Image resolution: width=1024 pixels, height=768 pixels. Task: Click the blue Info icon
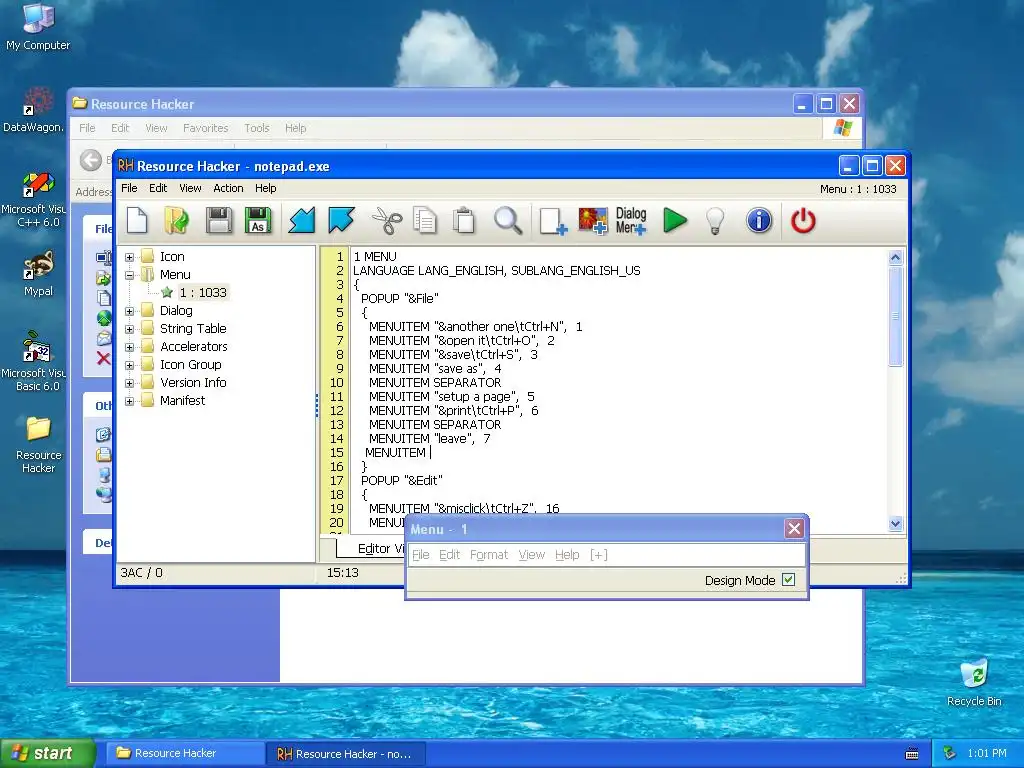(759, 221)
